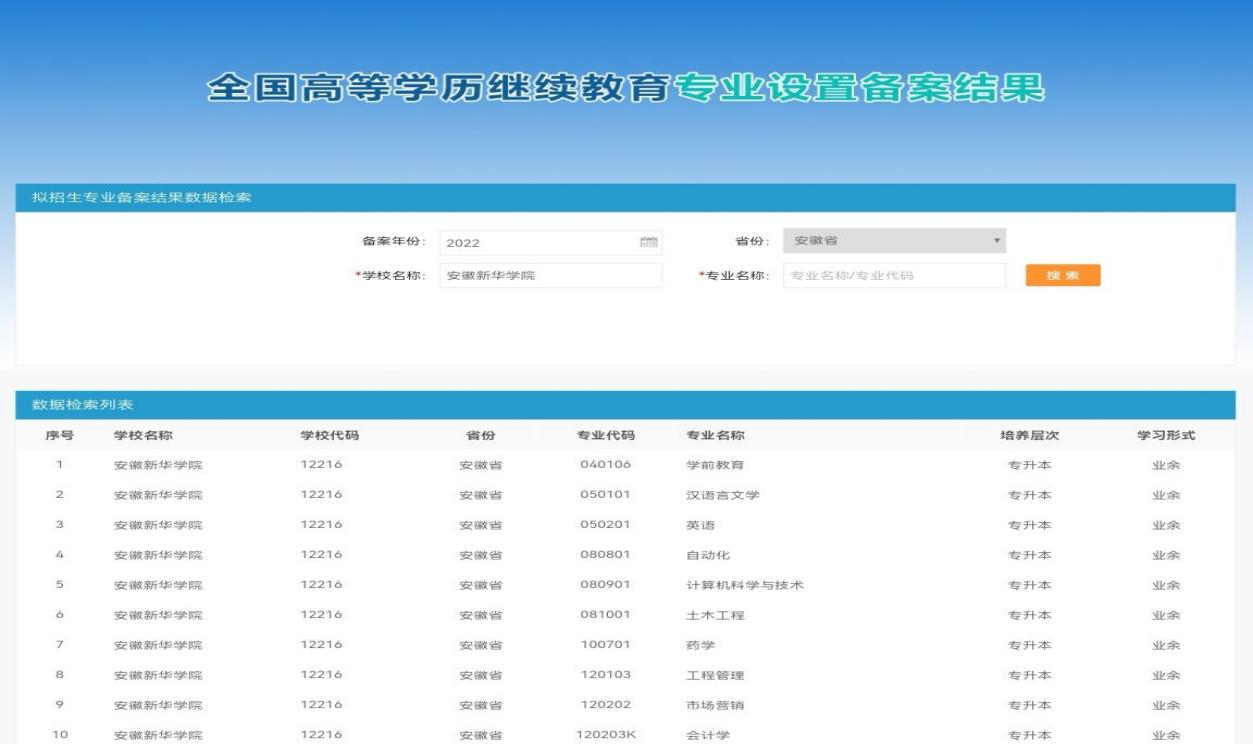Click major code 120203K

click(x=606, y=735)
